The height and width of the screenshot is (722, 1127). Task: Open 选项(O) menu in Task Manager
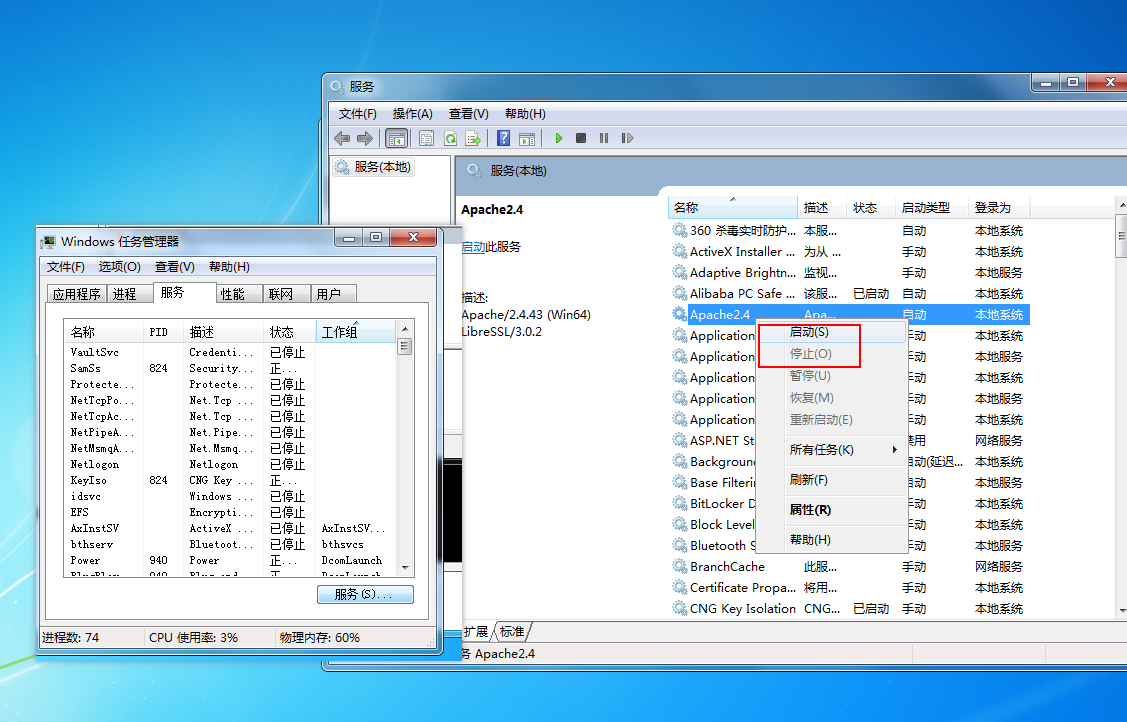pos(119,267)
